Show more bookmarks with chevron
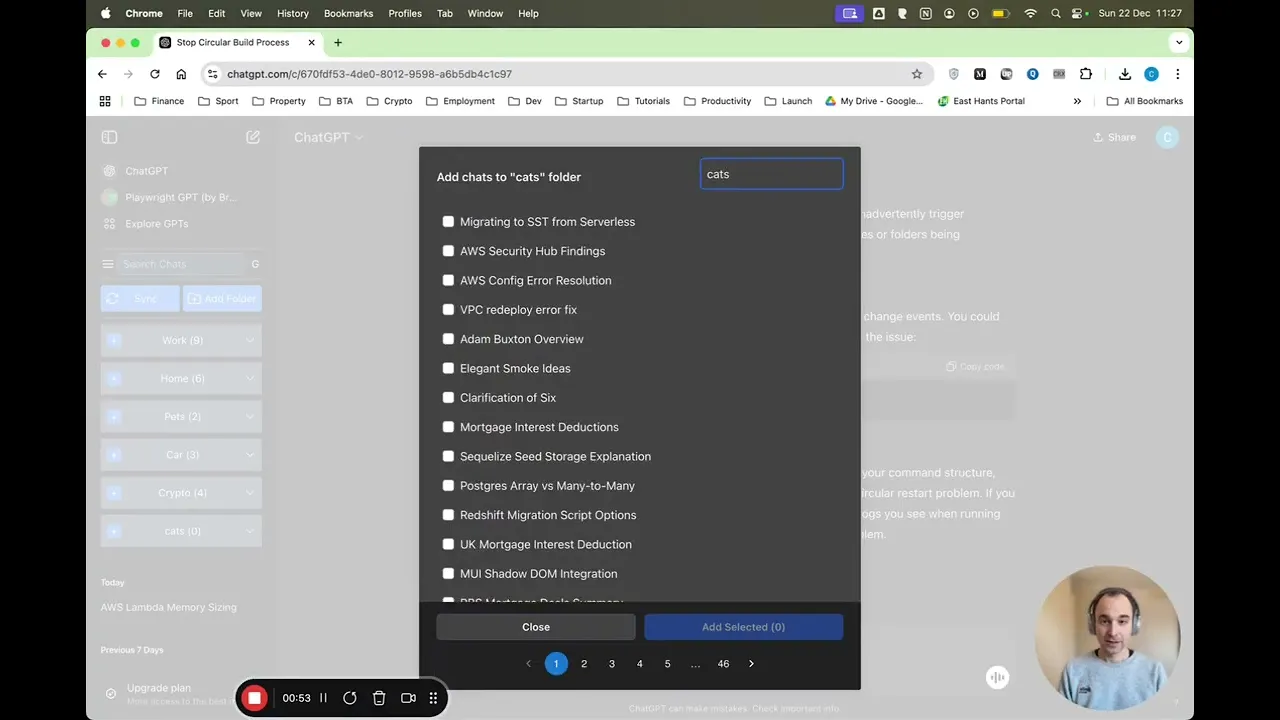Viewport: 1280px width, 720px height. [1077, 101]
